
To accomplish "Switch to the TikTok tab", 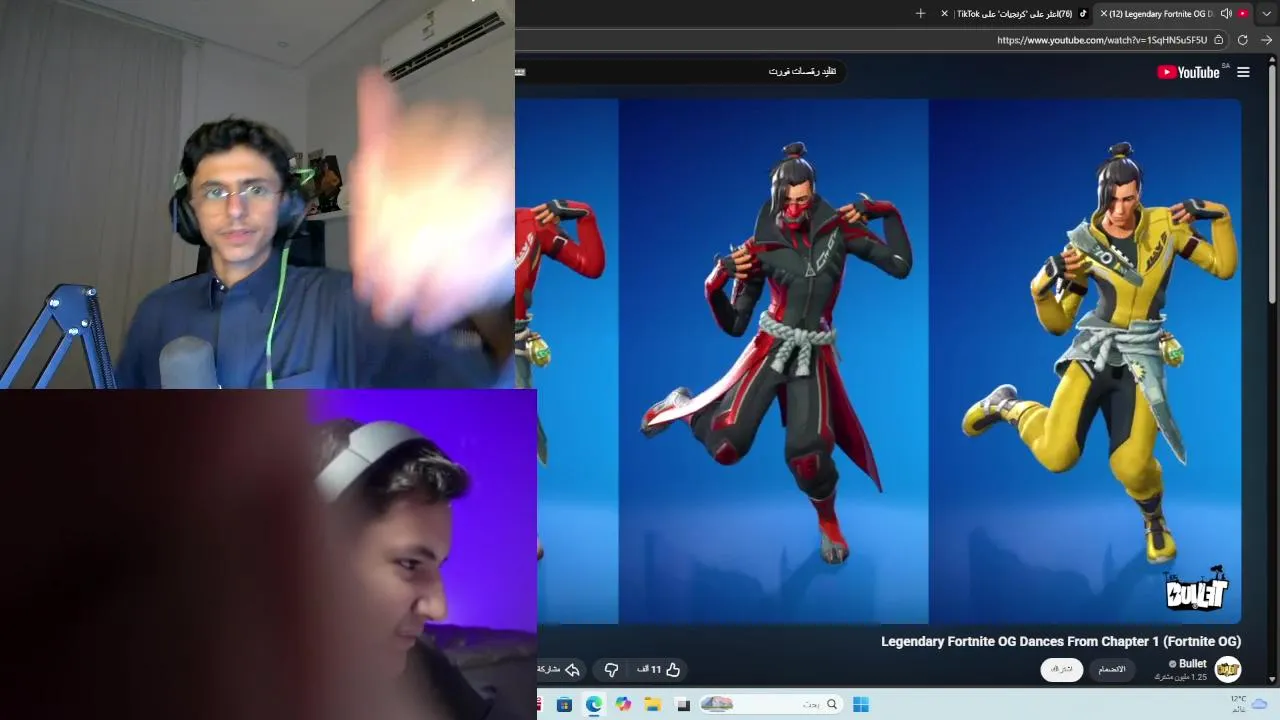I will click(1014, 14).
